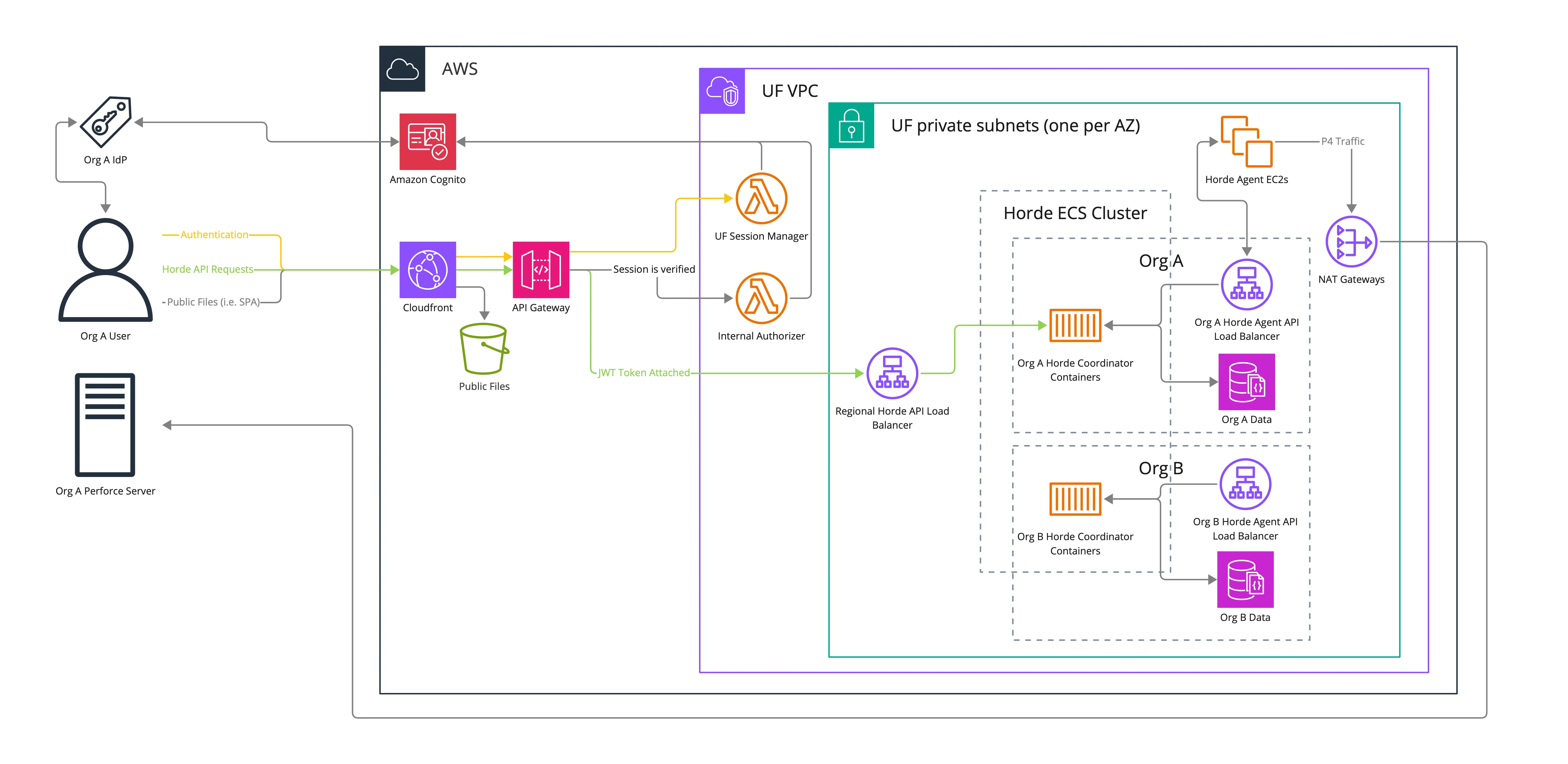The height and width of the screenshot is (764, 1568).
Task: Select the Org B Horde Agent API Load Balancer icon
Action: pos(1245,484)
